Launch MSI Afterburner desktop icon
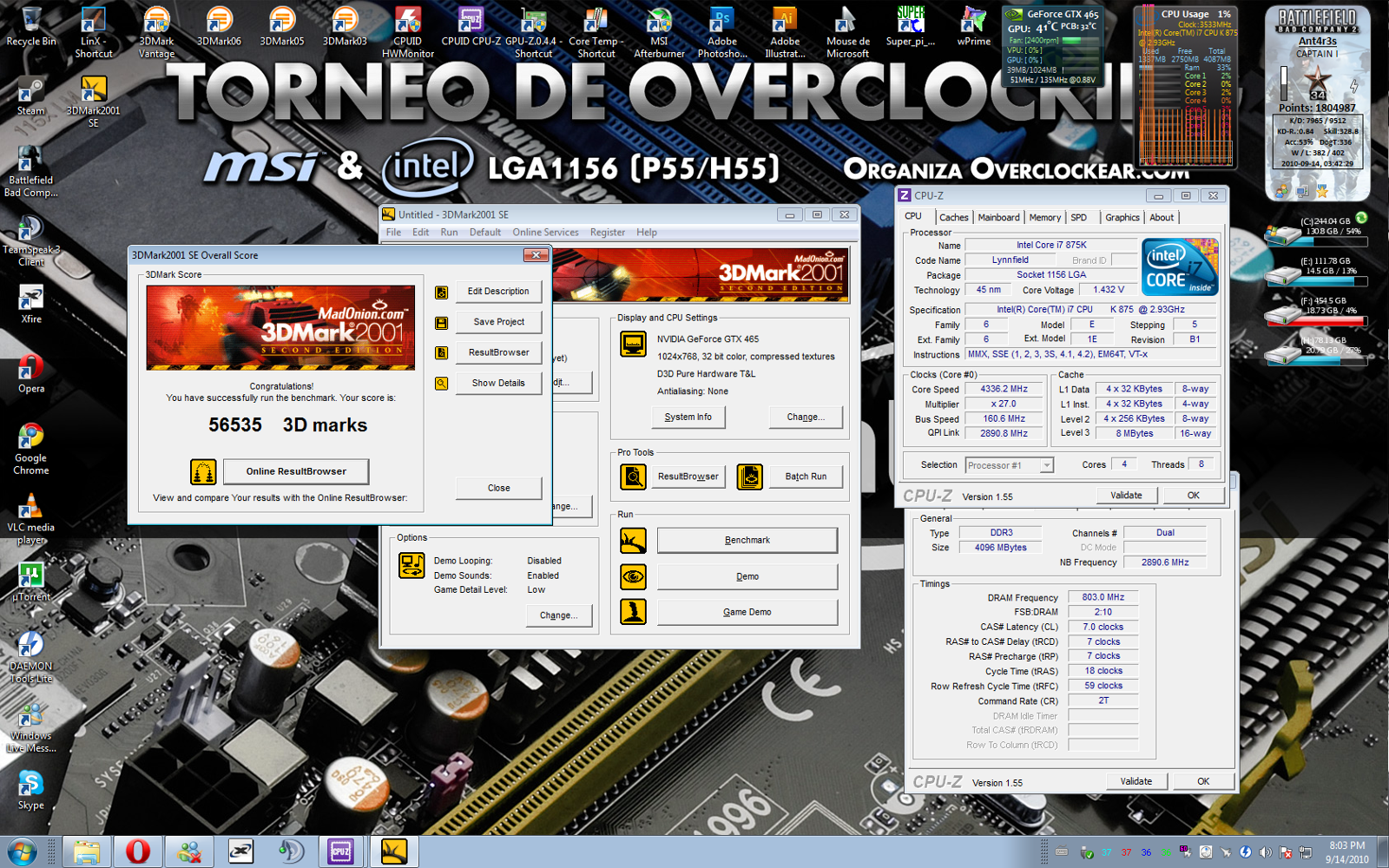This screenshot has width=1389, height=868. coord(659,32)
